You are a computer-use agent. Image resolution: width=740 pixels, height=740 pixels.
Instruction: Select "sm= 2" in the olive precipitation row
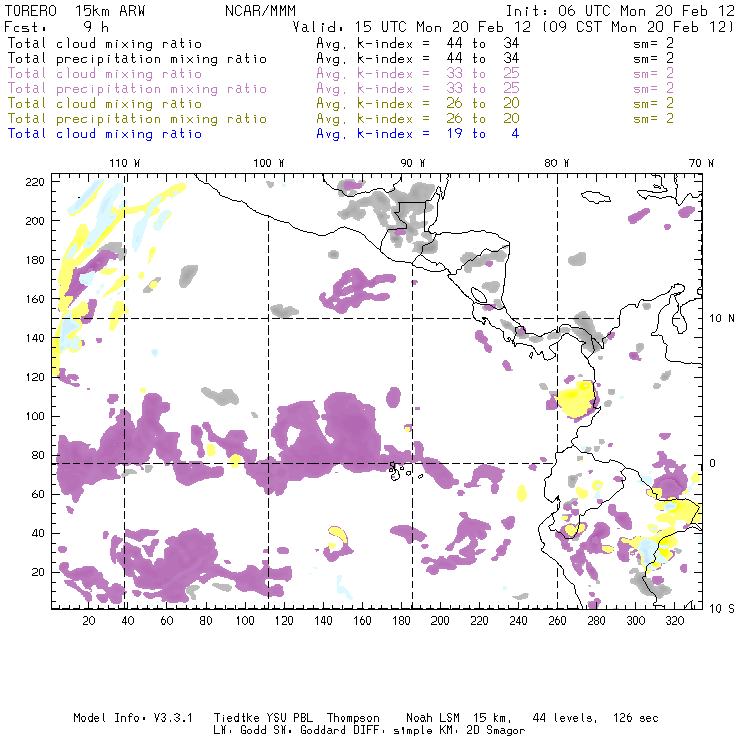click(x=653, y=119)
